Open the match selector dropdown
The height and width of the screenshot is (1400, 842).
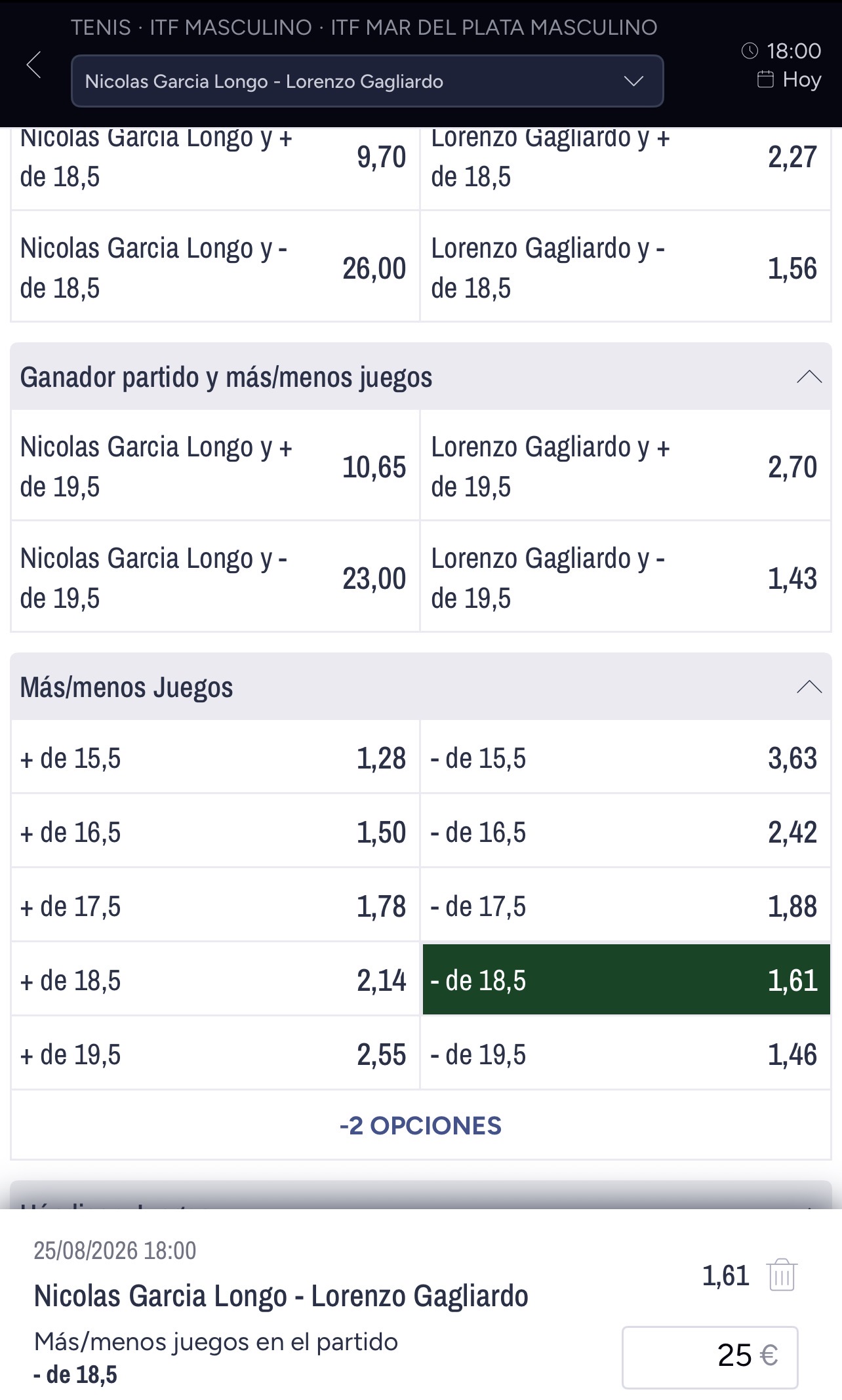(367, 81)
